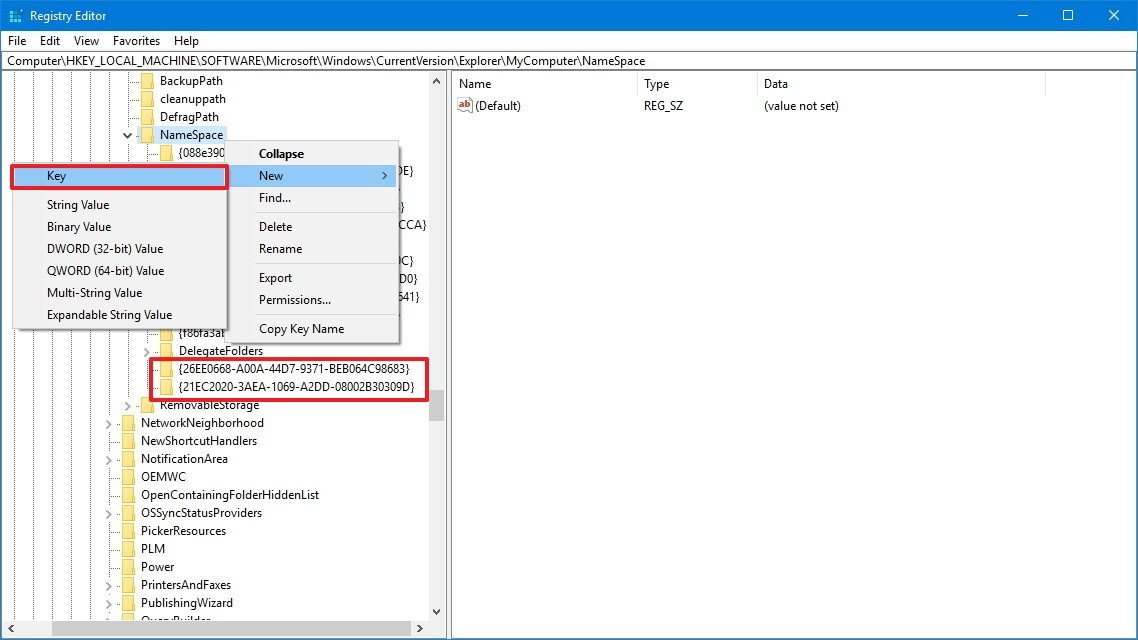This screenshot has width=1138, height=640.
Task: Click tree scrollbar up arrow
Action: pos(436,81)
